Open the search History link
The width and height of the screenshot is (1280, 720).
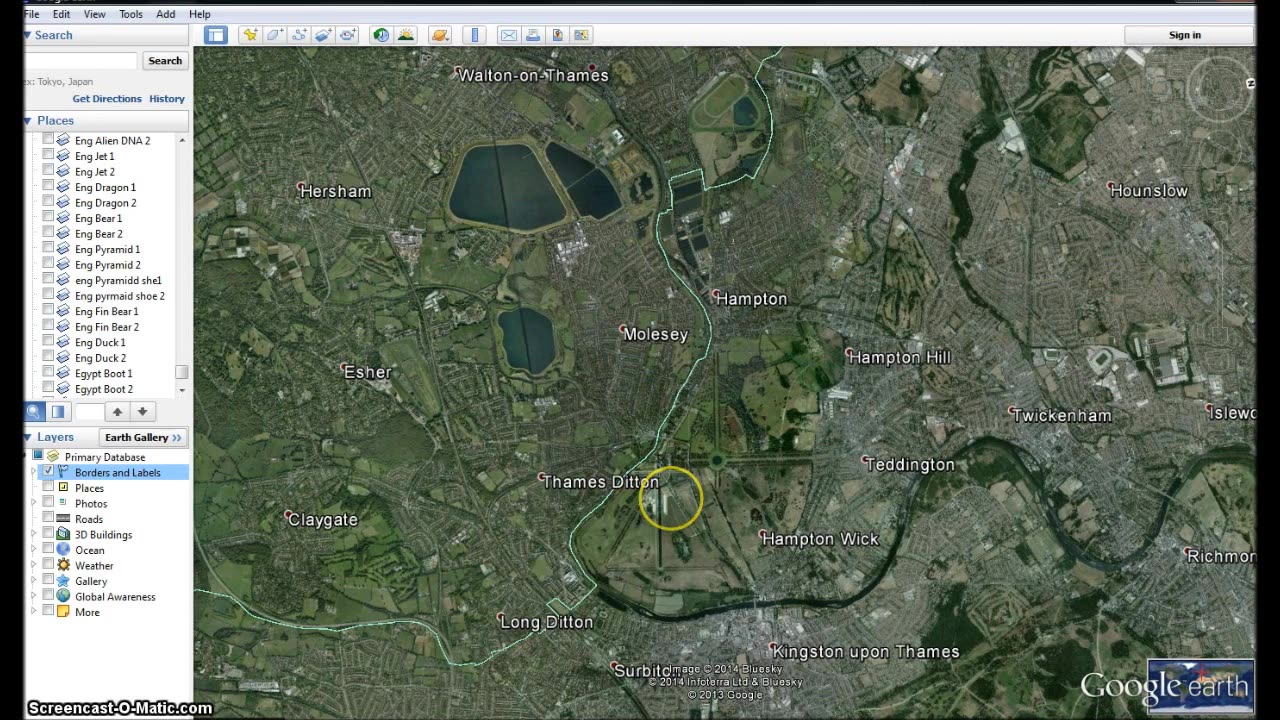coord(167,99)
